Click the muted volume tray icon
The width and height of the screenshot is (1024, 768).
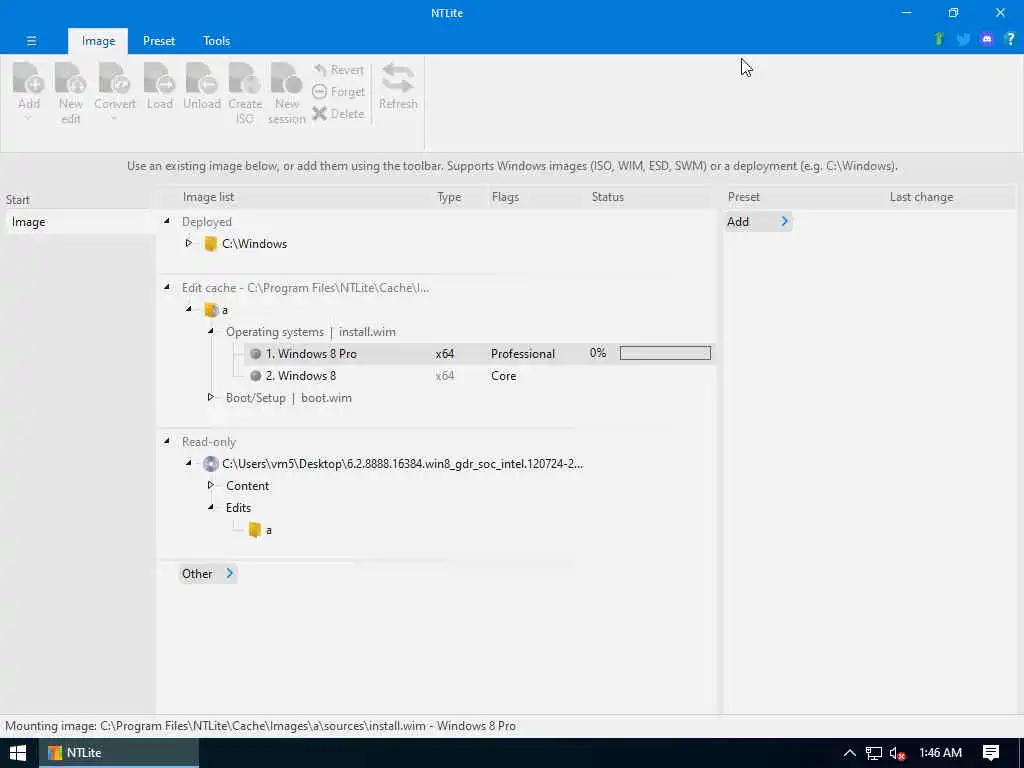pyautogui.click(x=897, y=753)
